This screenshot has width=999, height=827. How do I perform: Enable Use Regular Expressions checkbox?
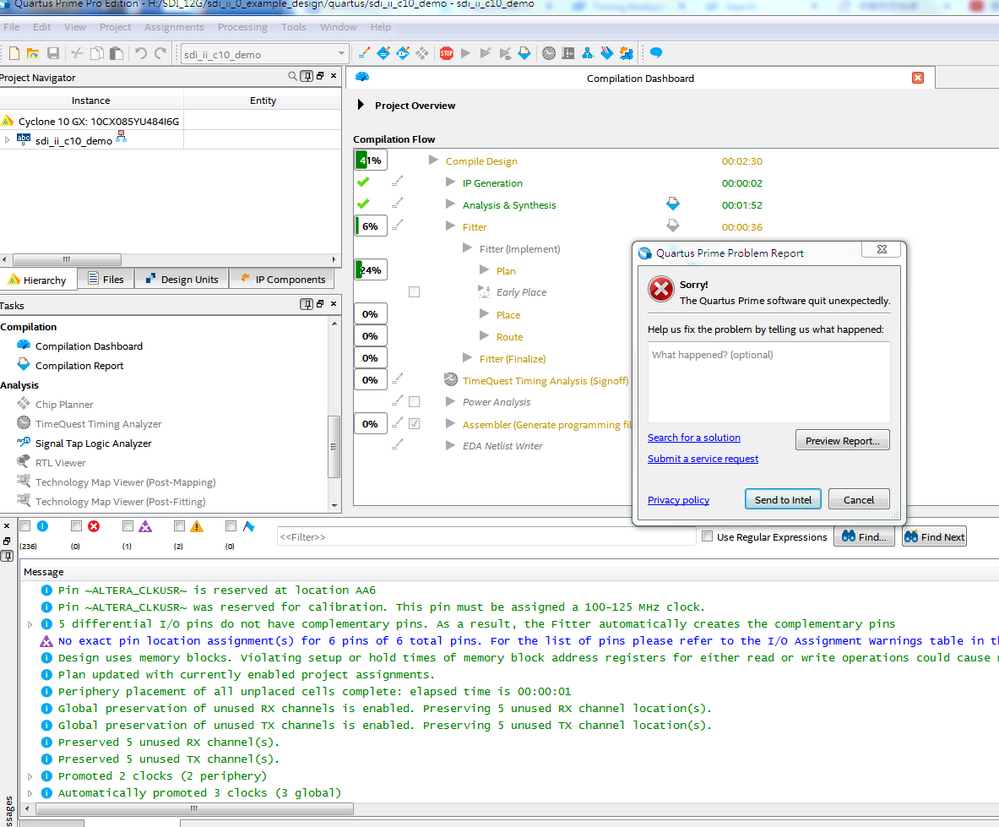pos(708,537)
